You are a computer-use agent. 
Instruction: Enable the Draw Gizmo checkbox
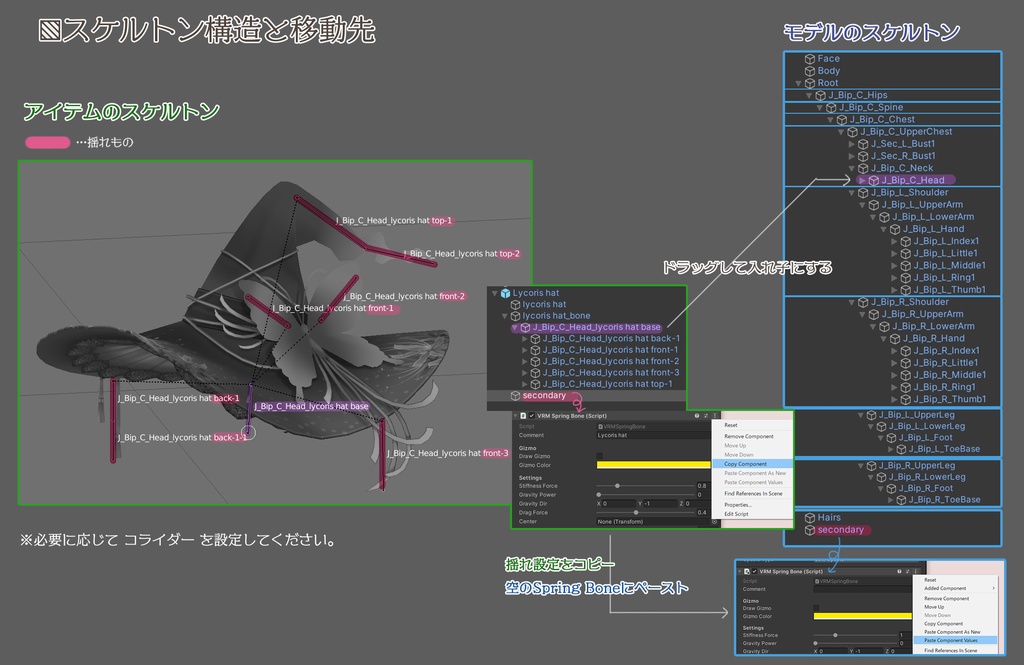[600, 456]
